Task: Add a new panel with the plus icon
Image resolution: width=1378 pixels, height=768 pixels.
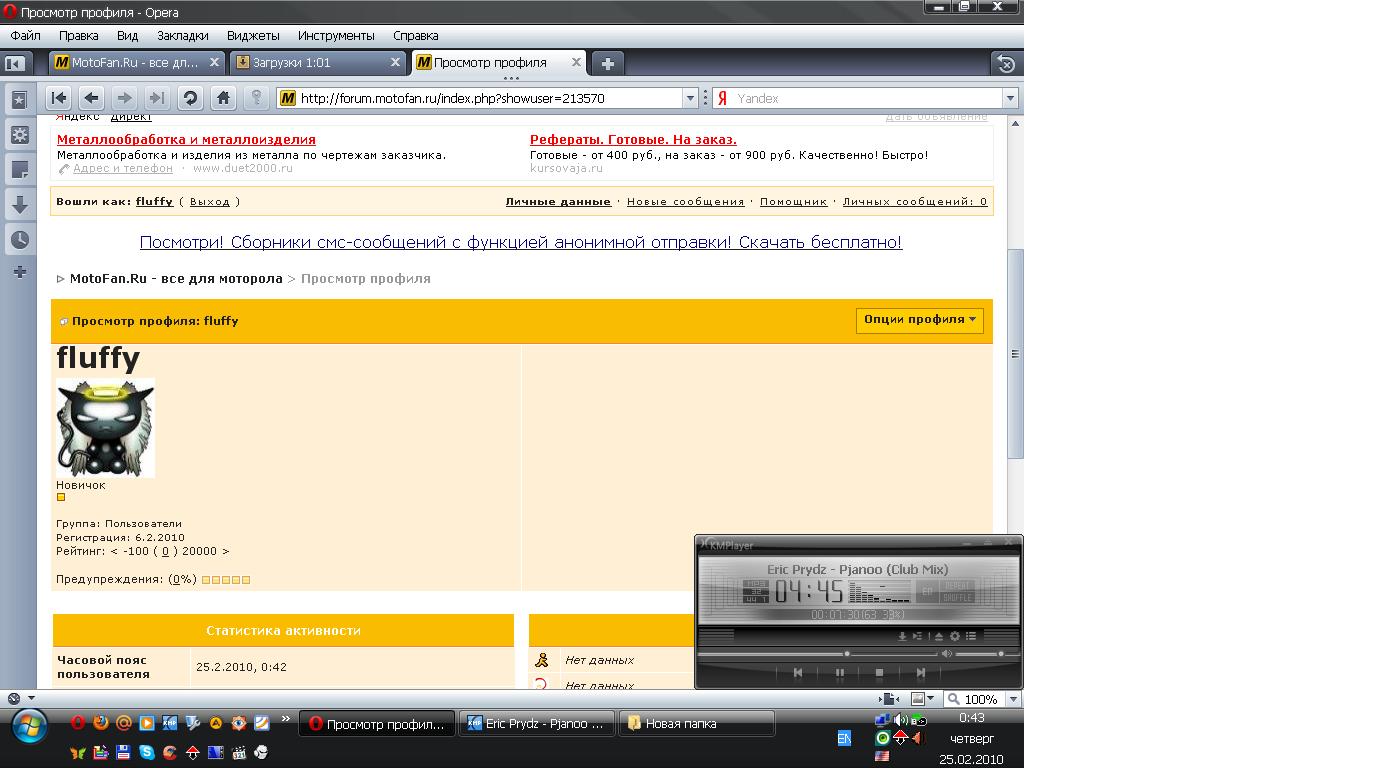Action: (19, 272)
